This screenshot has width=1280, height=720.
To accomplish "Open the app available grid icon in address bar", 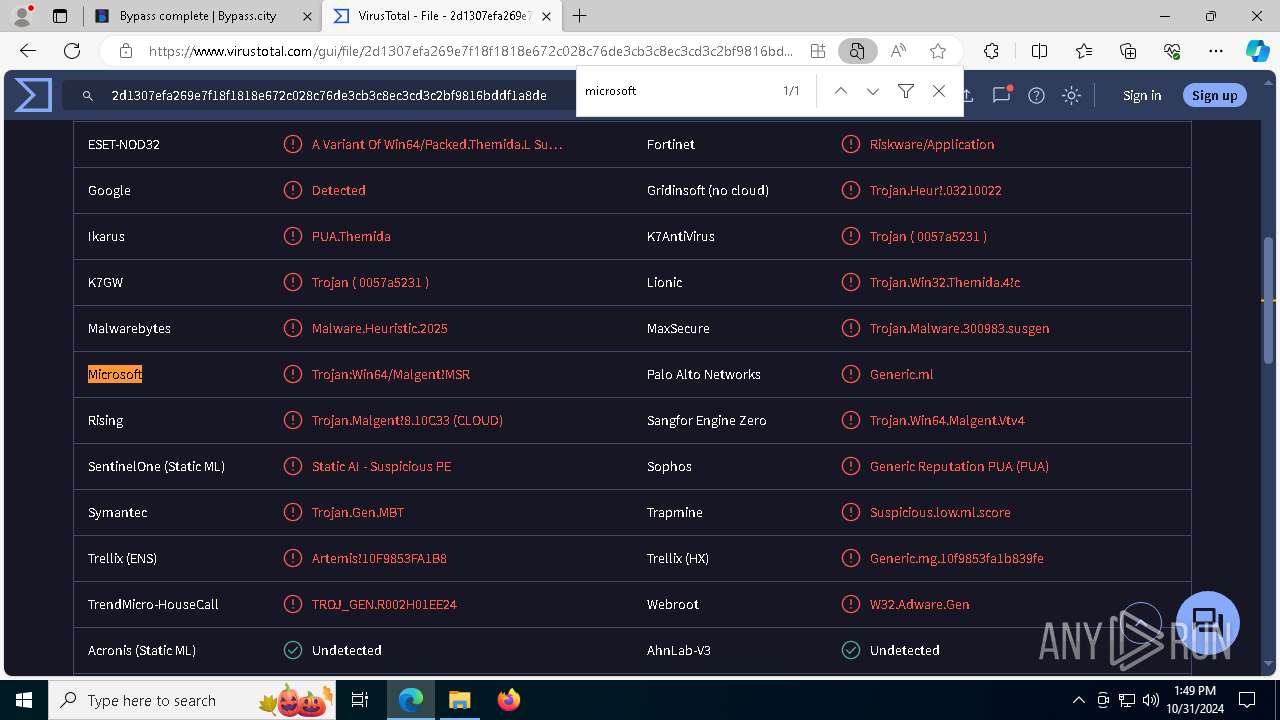I will tap(818, 51).
